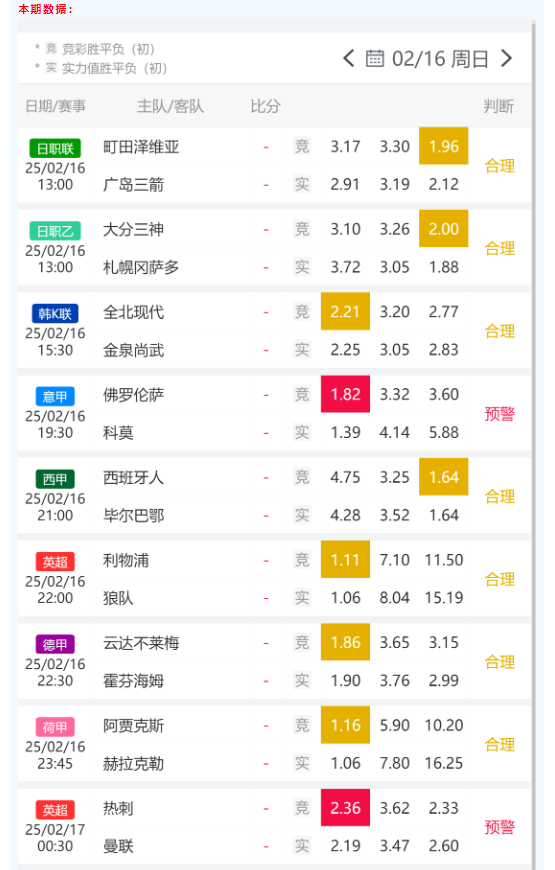Open team name 云达不莱梅
This screenshot has width=555, height=870.
tap(141, 643)
